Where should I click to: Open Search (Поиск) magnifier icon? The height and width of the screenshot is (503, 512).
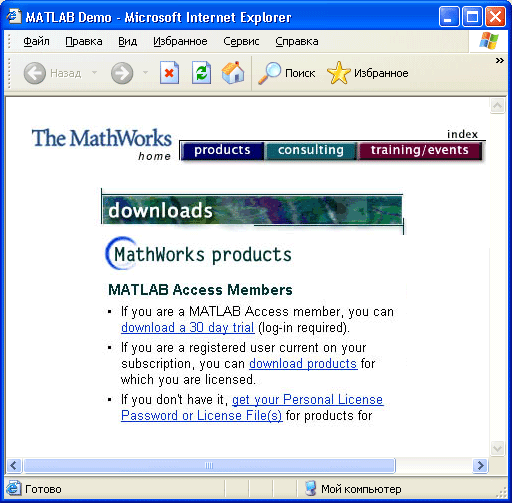(x=269, y=73)
